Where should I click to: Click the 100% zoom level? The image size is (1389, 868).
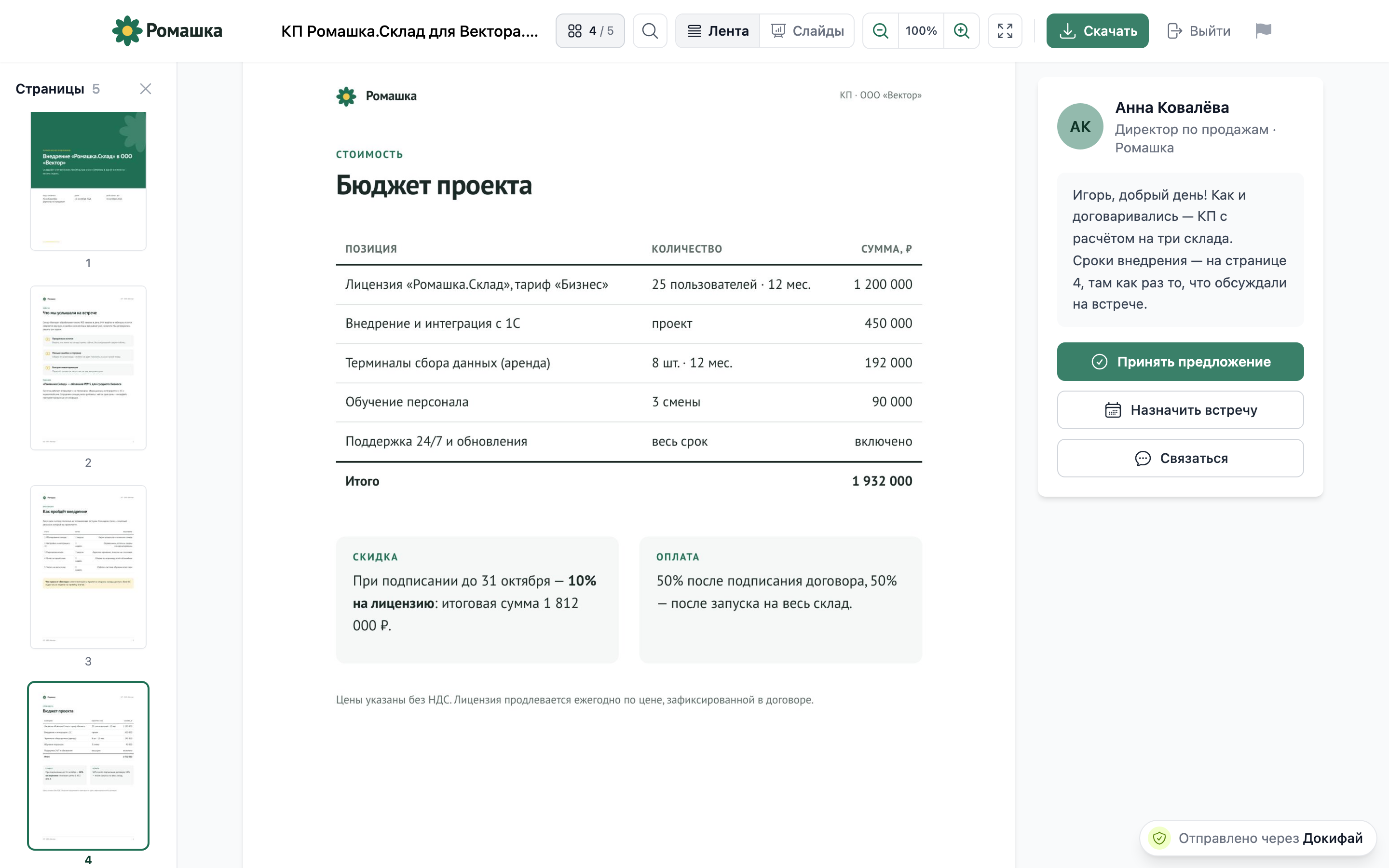[921, 31]
